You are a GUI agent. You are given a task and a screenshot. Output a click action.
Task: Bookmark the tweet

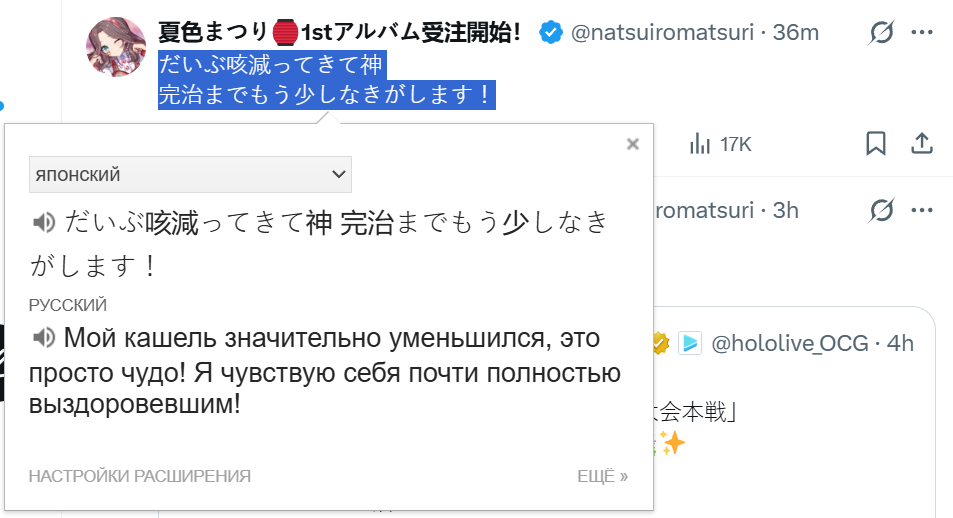pos(876,144)
